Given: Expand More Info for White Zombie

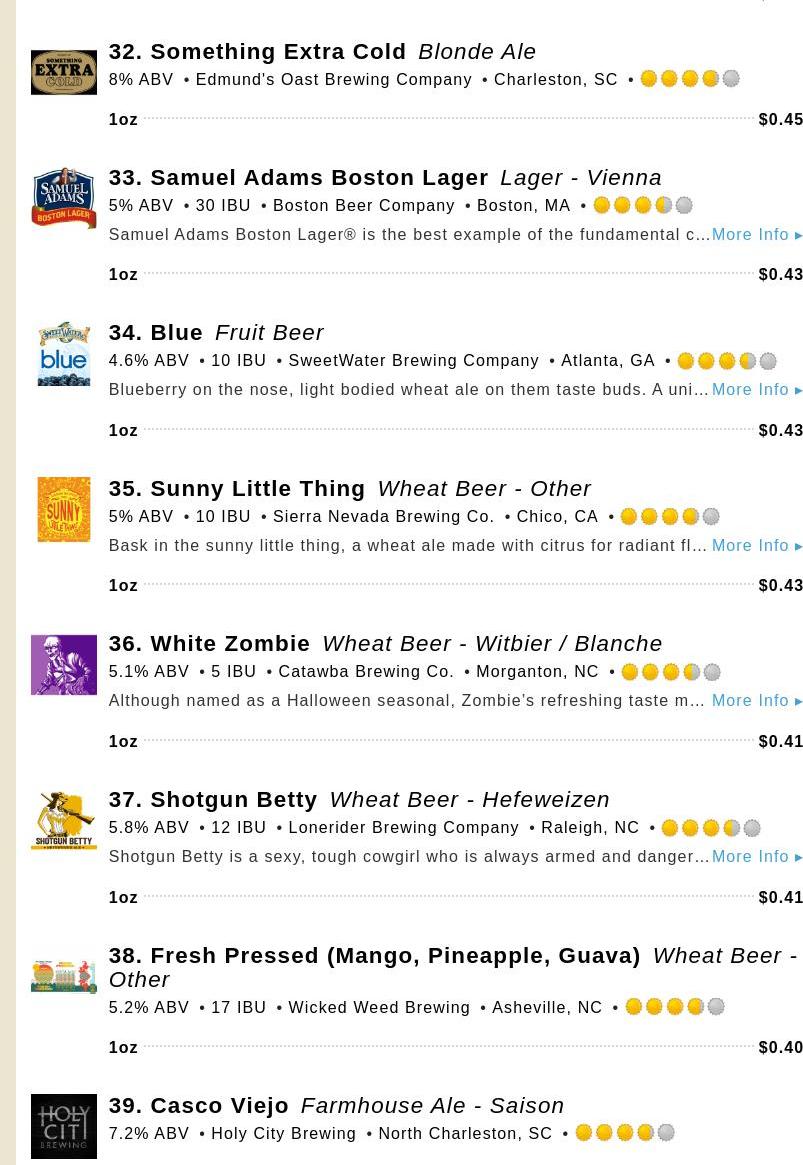Looking at the screenshot, I should pos(757,701).
